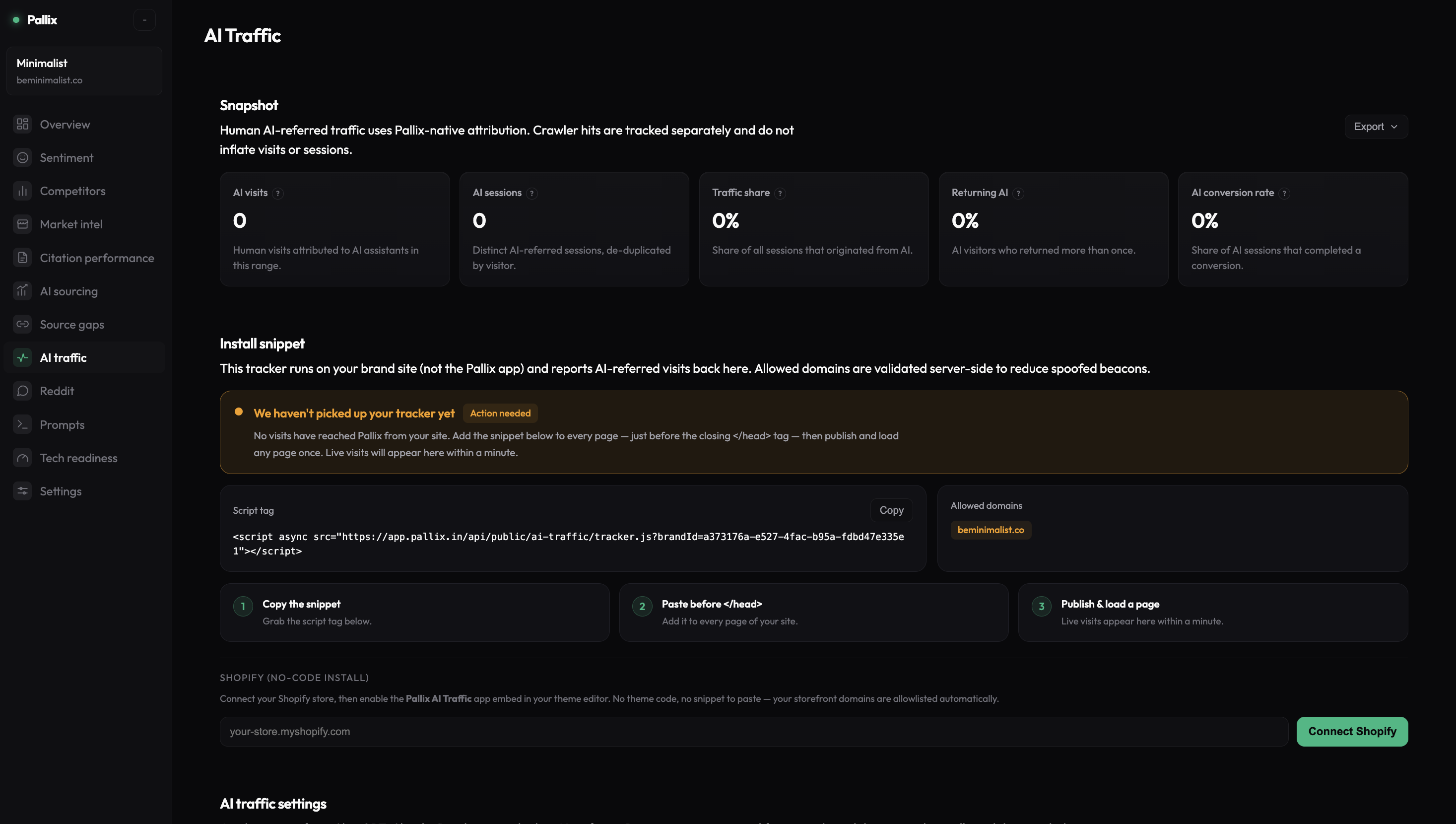Viewport: 1456px width, 824px height.
Task: Click the Market intel icon
Action: pos(23,224)
